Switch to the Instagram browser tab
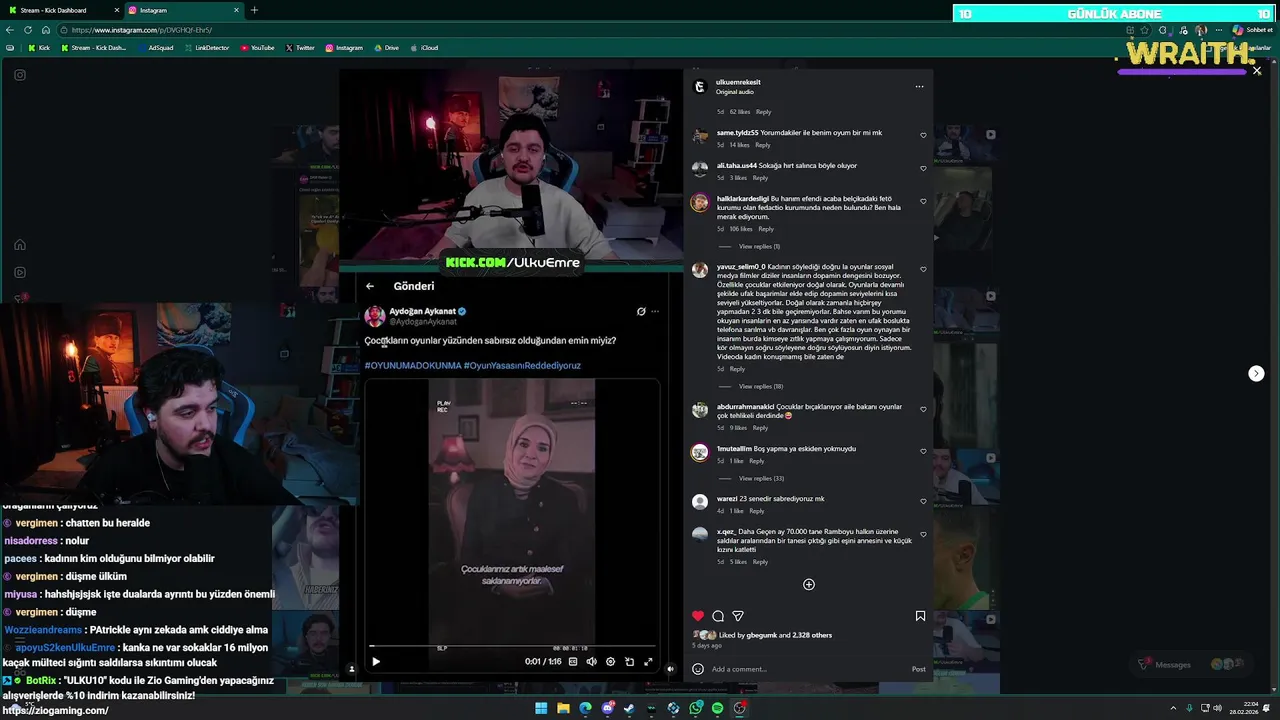The height and width of the screenshot is (720, 1280). tap(184, 10)
